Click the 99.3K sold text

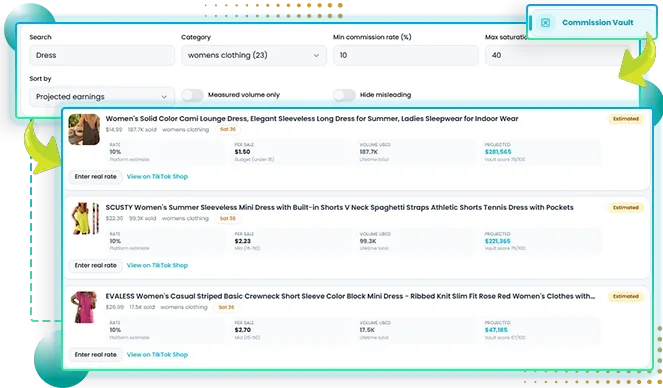point(142,219)
